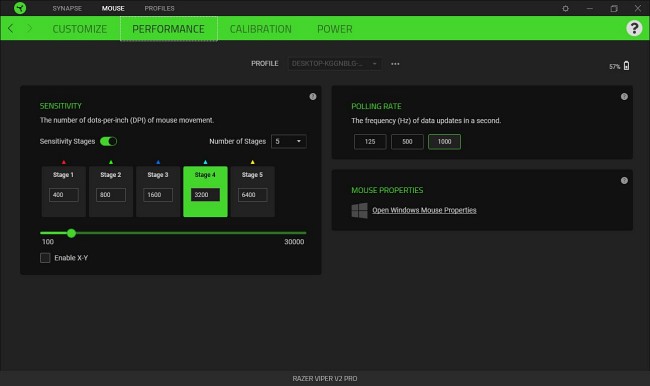Screen dimensions: 650x386
Task: Click the Razer logo icon
Action: [19, 8]
